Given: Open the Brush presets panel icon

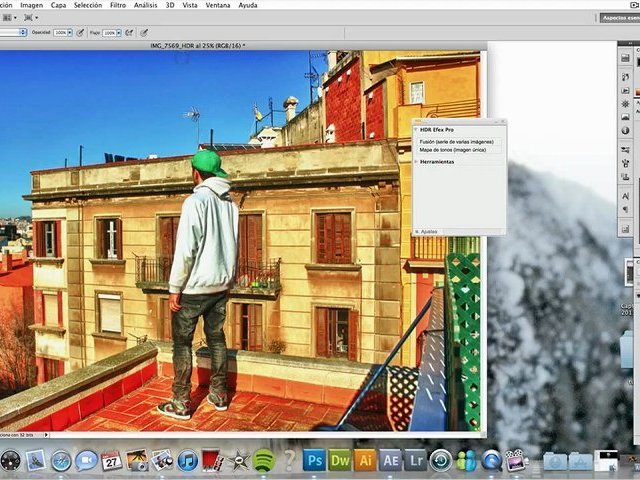Looking at the screenshot, I should pyautogui.click(x=625, y=150).
